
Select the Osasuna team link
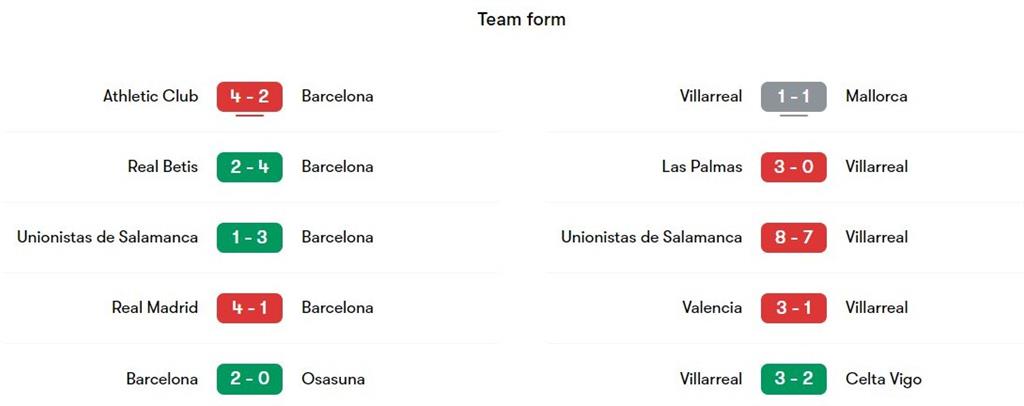coord(333,379)
